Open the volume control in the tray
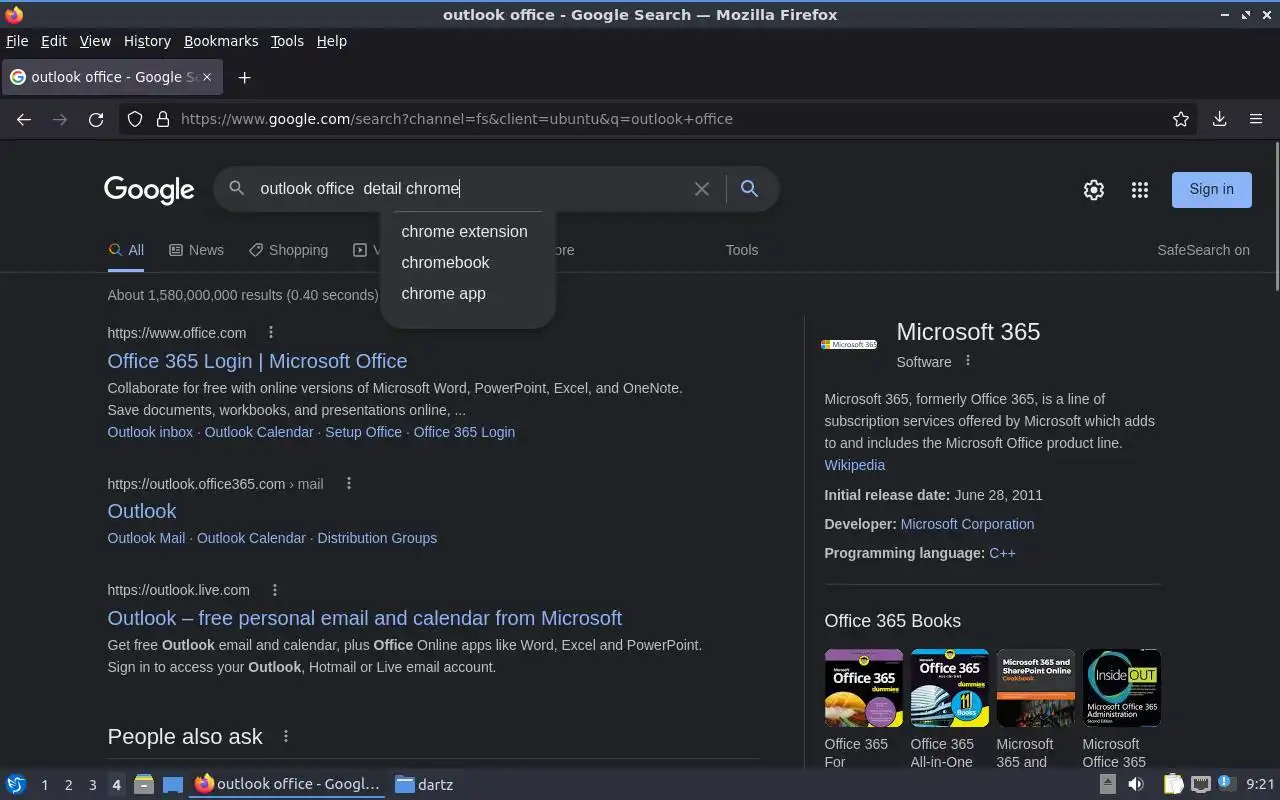This screenshot has width=1280, height=800. (1137, 784)
